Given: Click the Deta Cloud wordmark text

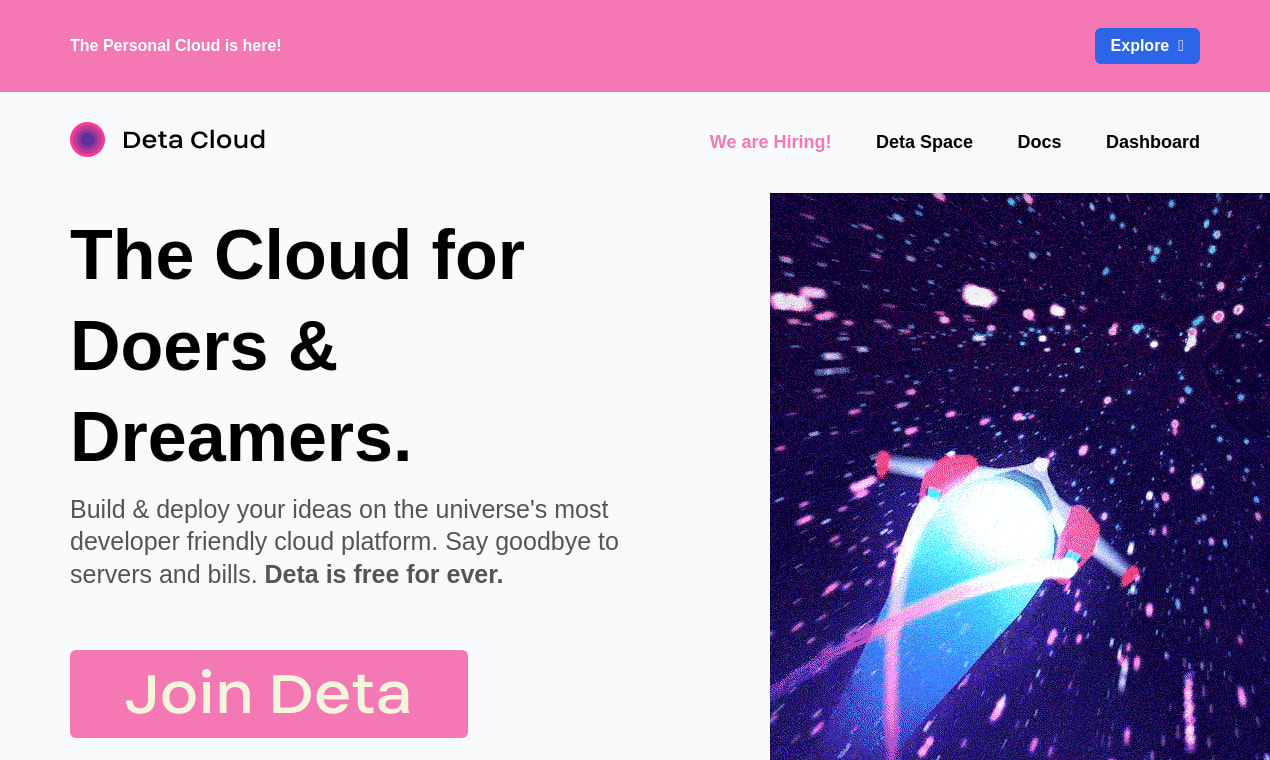Looking at the screenshot, I should (x=194, y=140).
